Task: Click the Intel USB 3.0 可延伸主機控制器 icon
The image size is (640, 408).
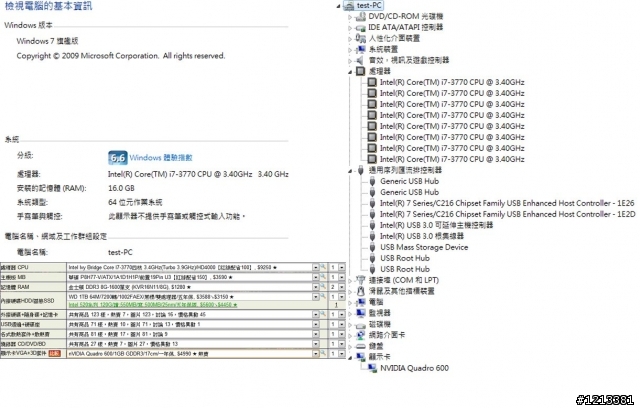Action: 372,225
